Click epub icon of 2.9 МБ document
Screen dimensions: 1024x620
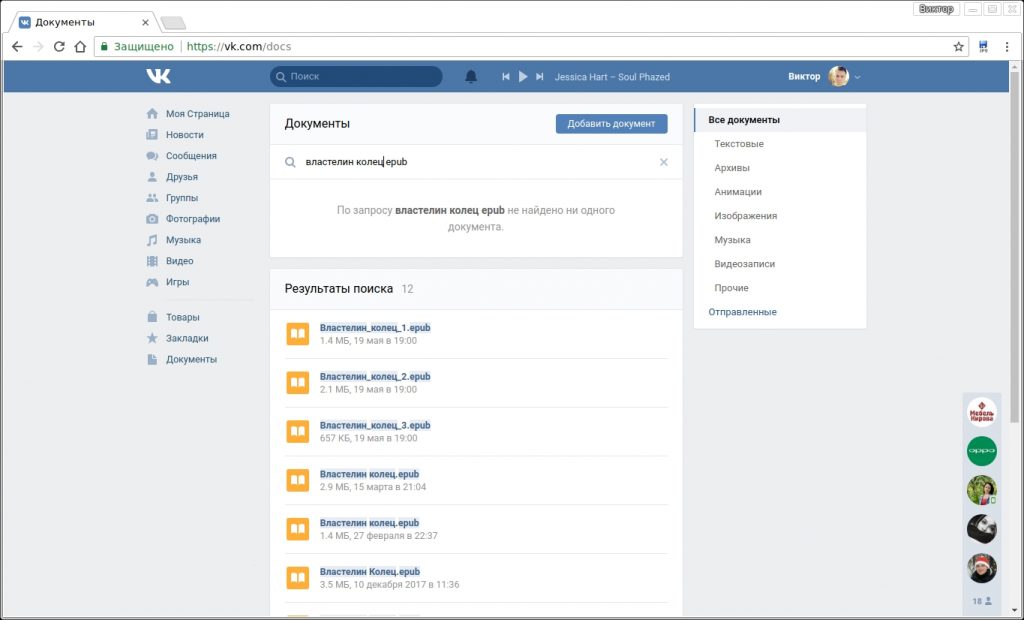pos(298,480)
